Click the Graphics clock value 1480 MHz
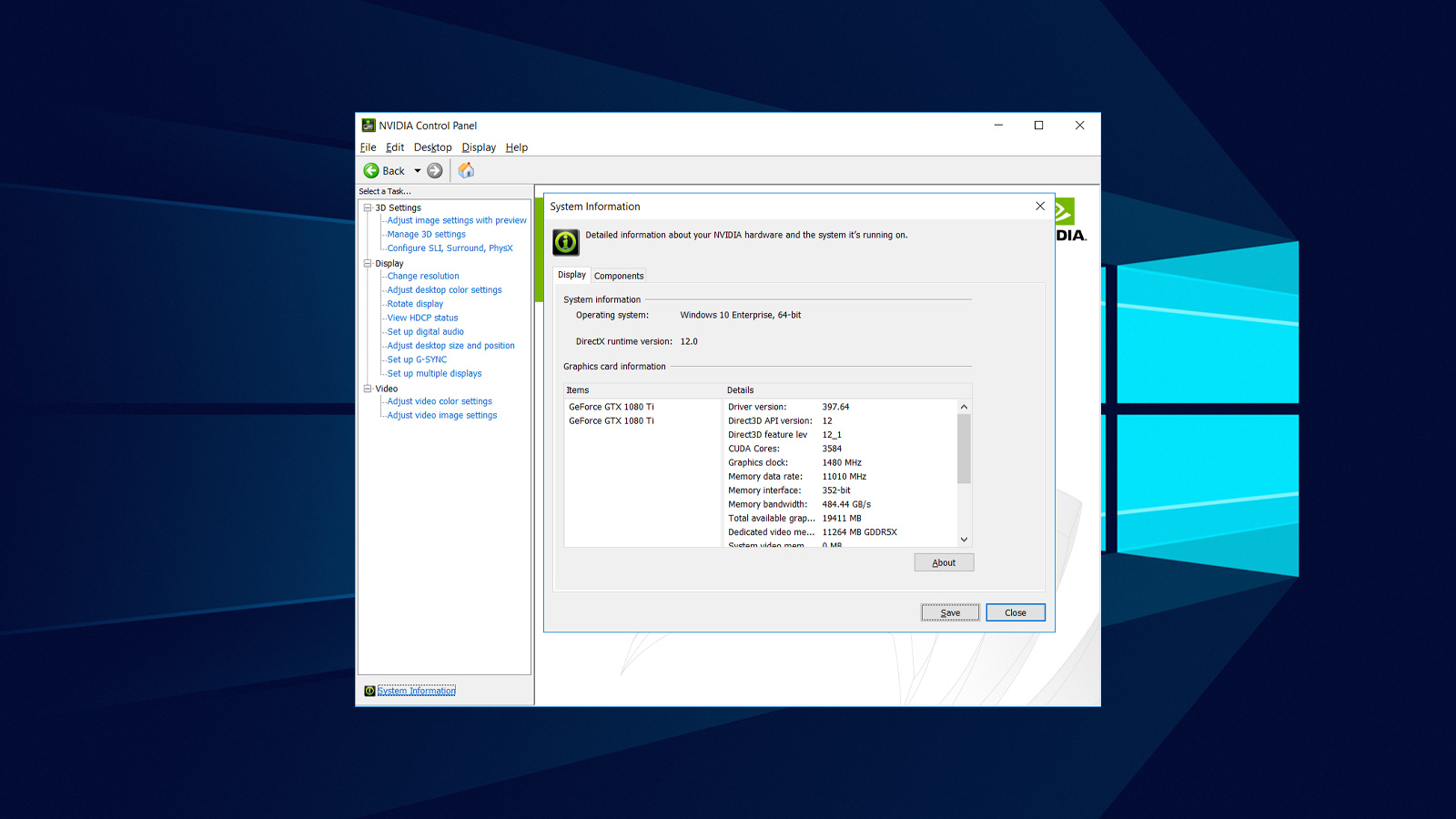 [x=842, y=462]
